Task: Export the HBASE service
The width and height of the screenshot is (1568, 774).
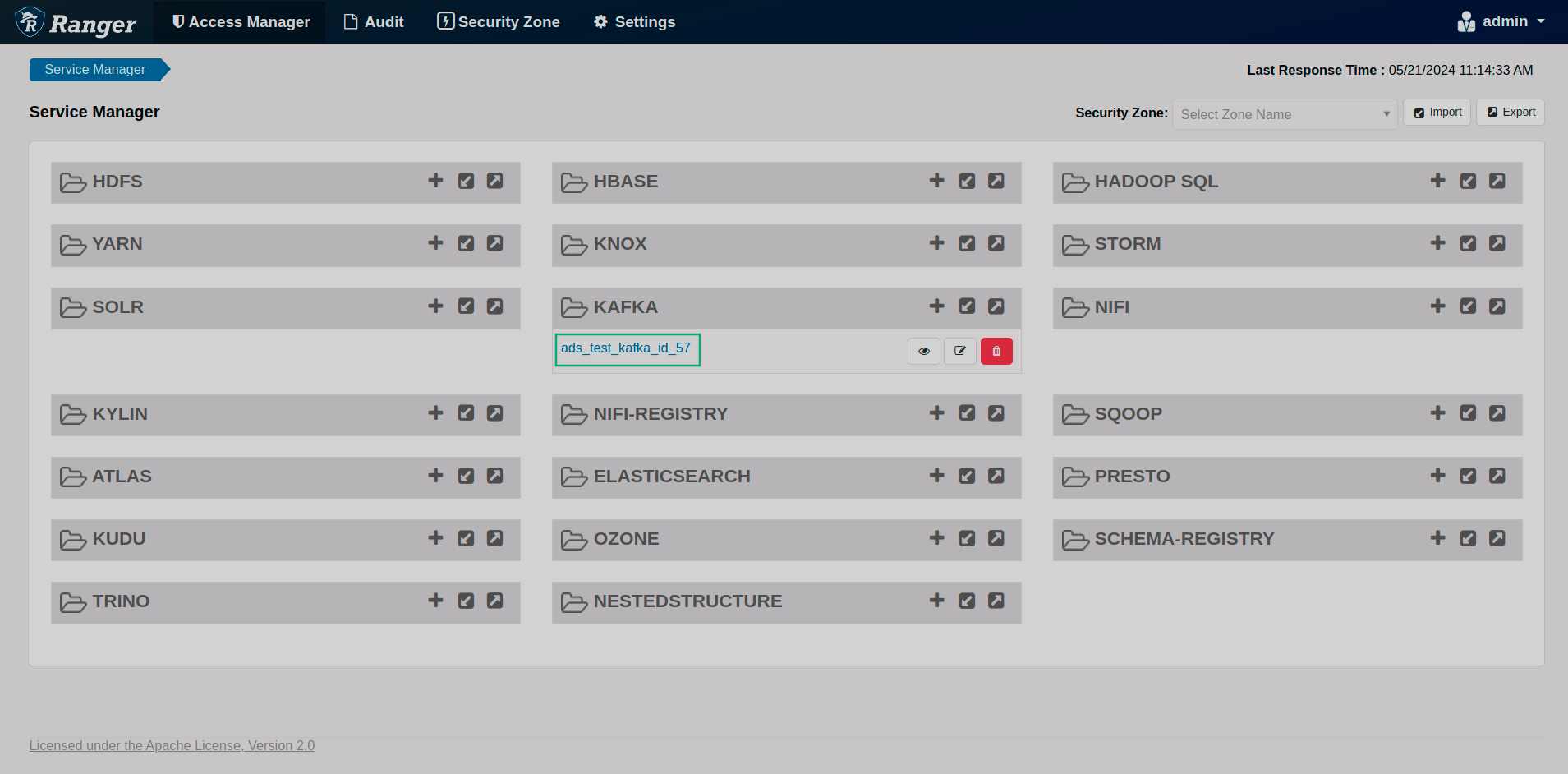Action: coord(996,181)
